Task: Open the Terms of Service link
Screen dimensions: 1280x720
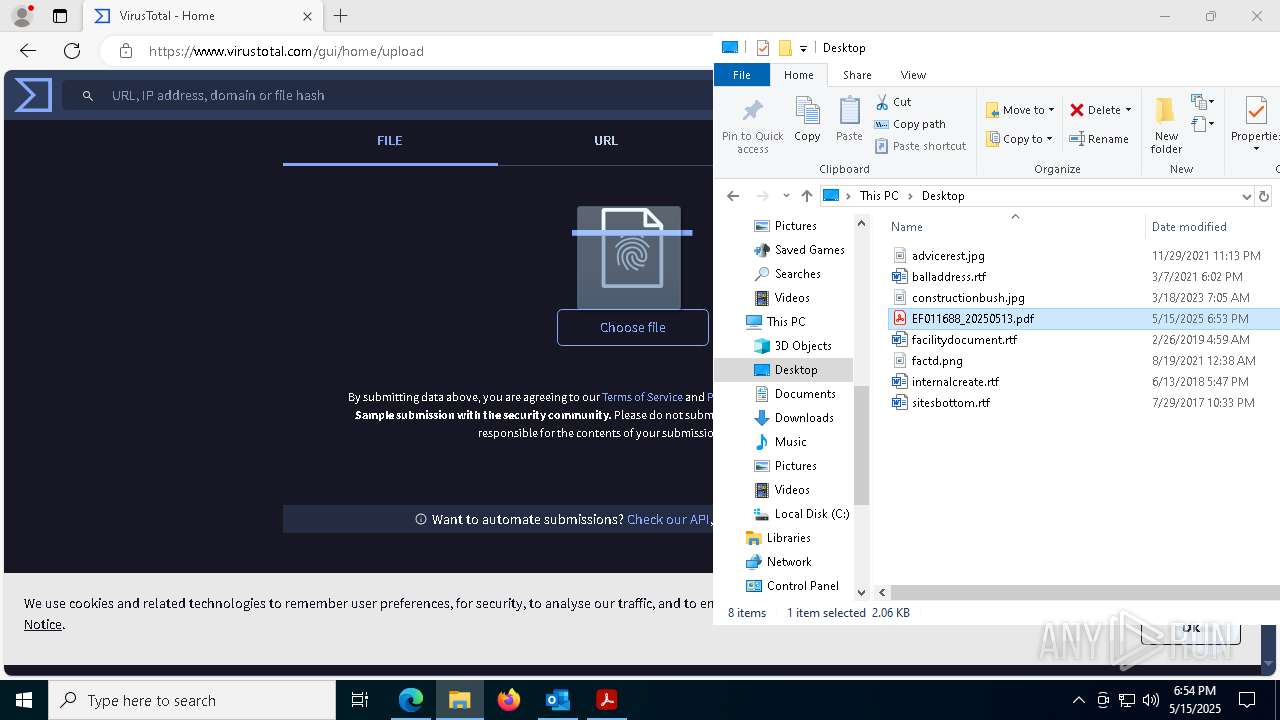Action: [x=642, y=397]
